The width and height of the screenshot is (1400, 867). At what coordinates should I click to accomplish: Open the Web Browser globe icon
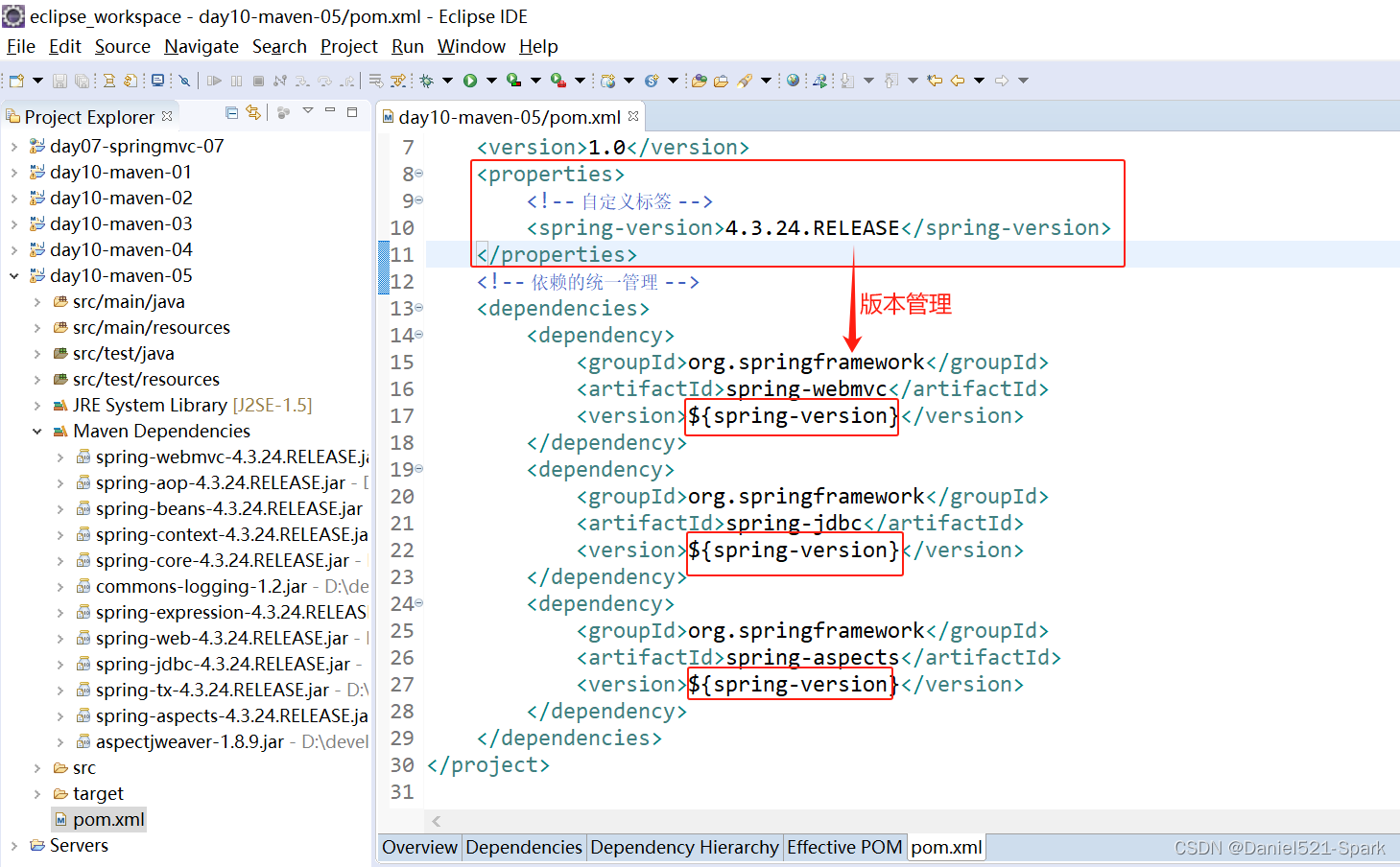click(793, 81)
